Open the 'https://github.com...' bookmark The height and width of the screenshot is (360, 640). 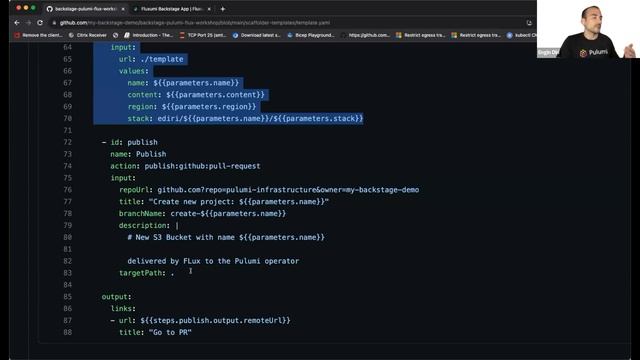pyautogui.click(x=365, y=36)
